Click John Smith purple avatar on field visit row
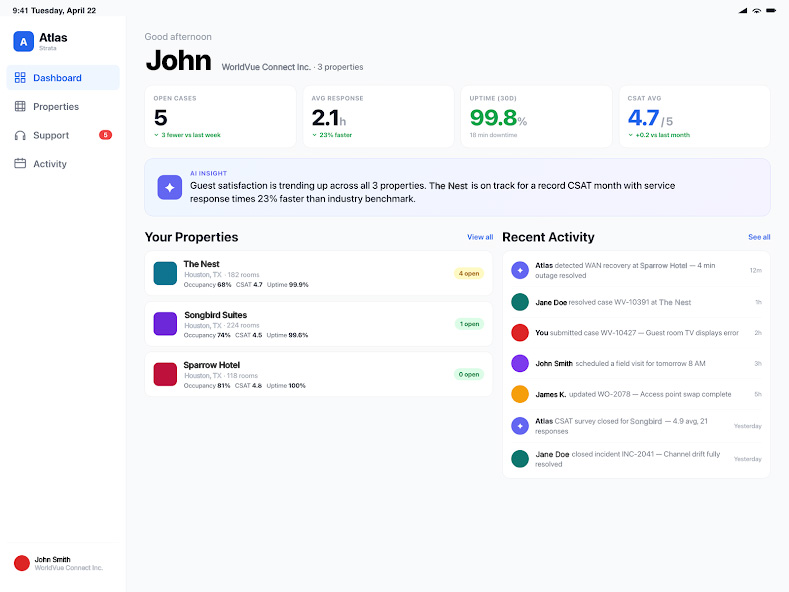Image resolution: width=789 pixels, height=592 pixels. [x=520, y=363]
